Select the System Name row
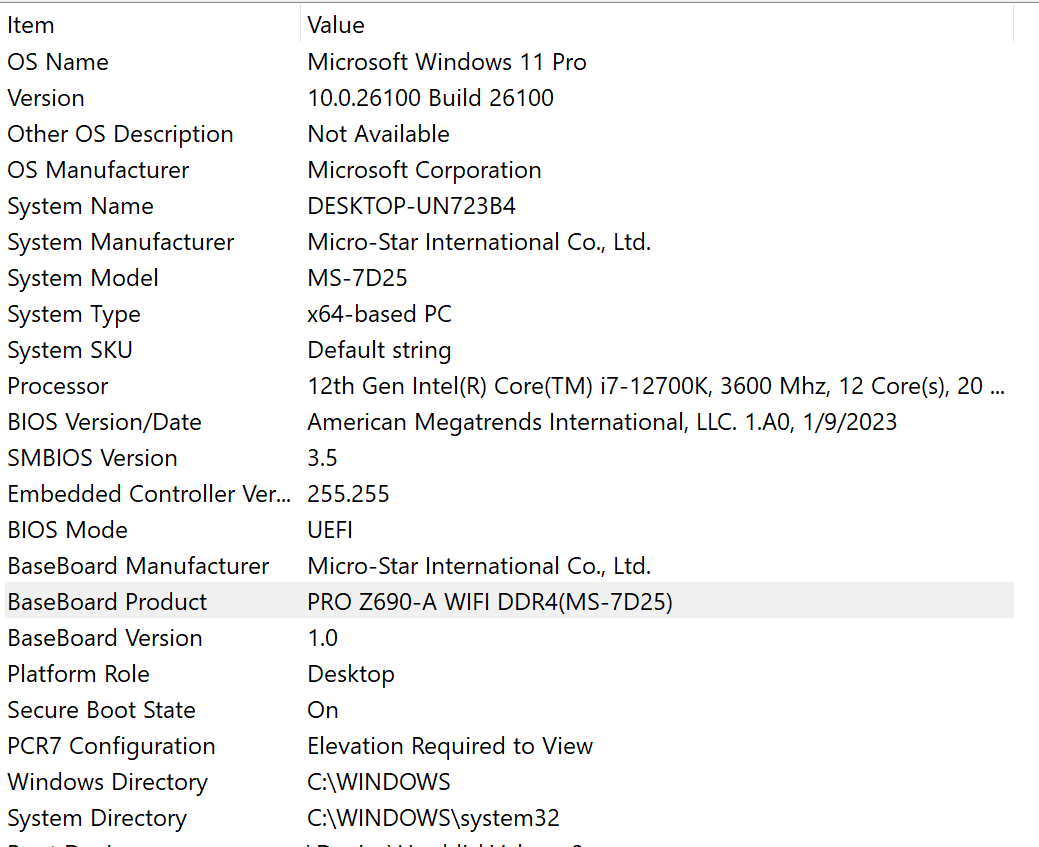Screen dimensions: 1039x847 coord(80,206)
